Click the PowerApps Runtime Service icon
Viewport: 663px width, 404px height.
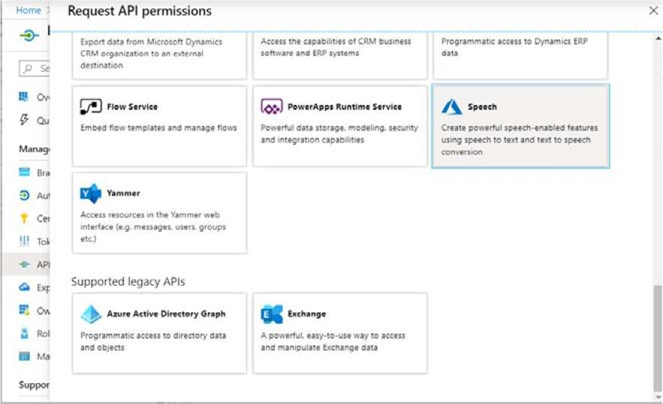[x=271, y=107]
